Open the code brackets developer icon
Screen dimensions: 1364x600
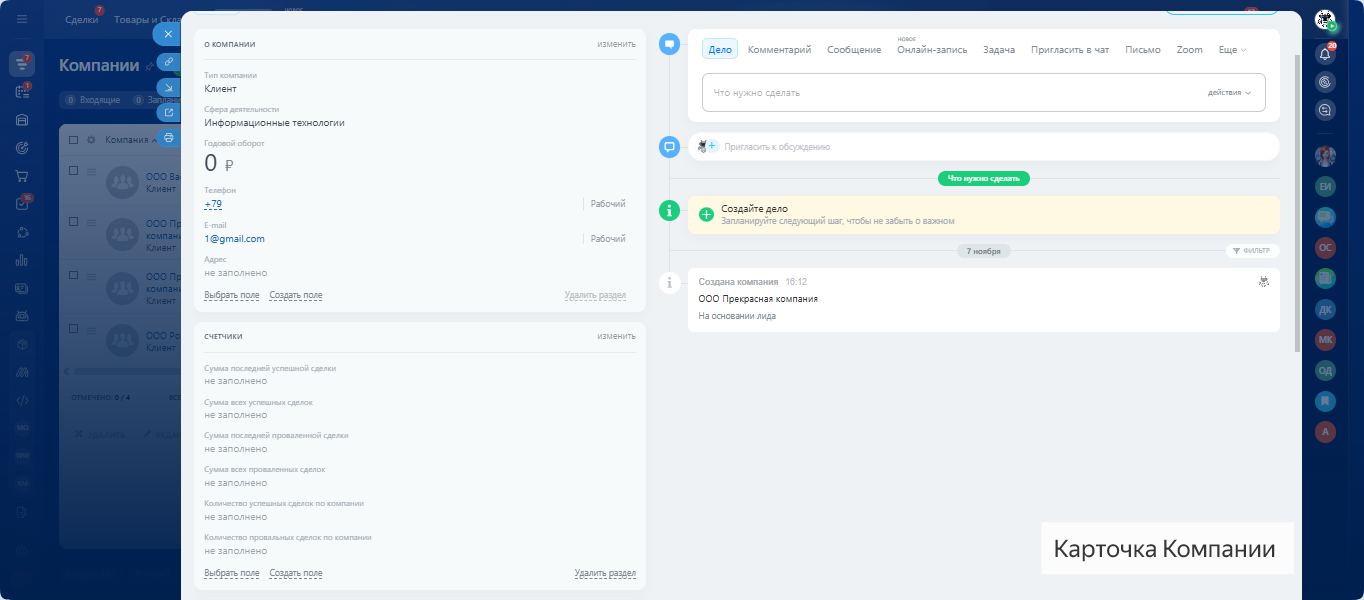[22, 399]
